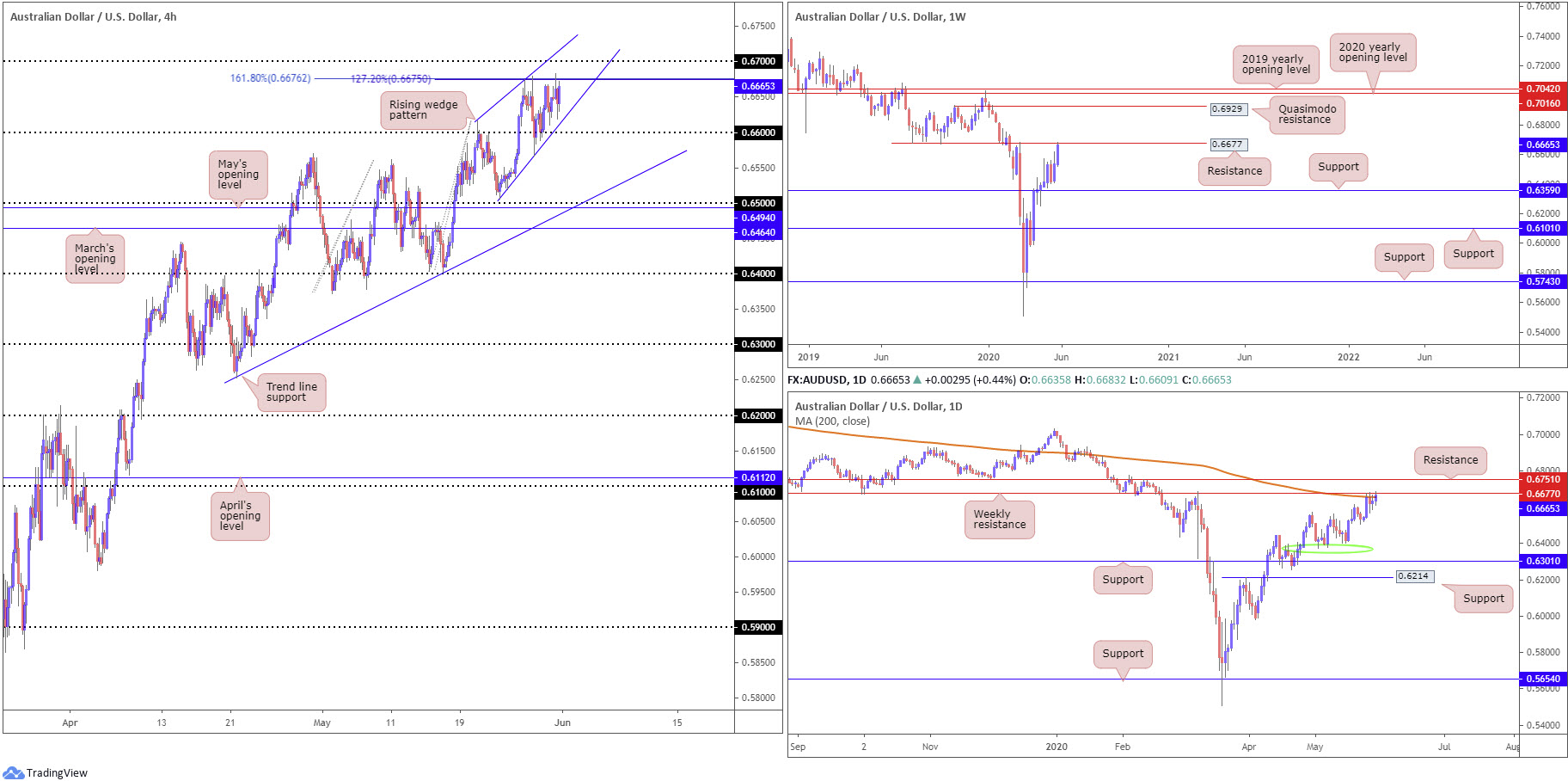The height and width of the screenshot is (781, 1568).
Task: Click the 0.66770 daily price label
Action: click(1542, 494)
